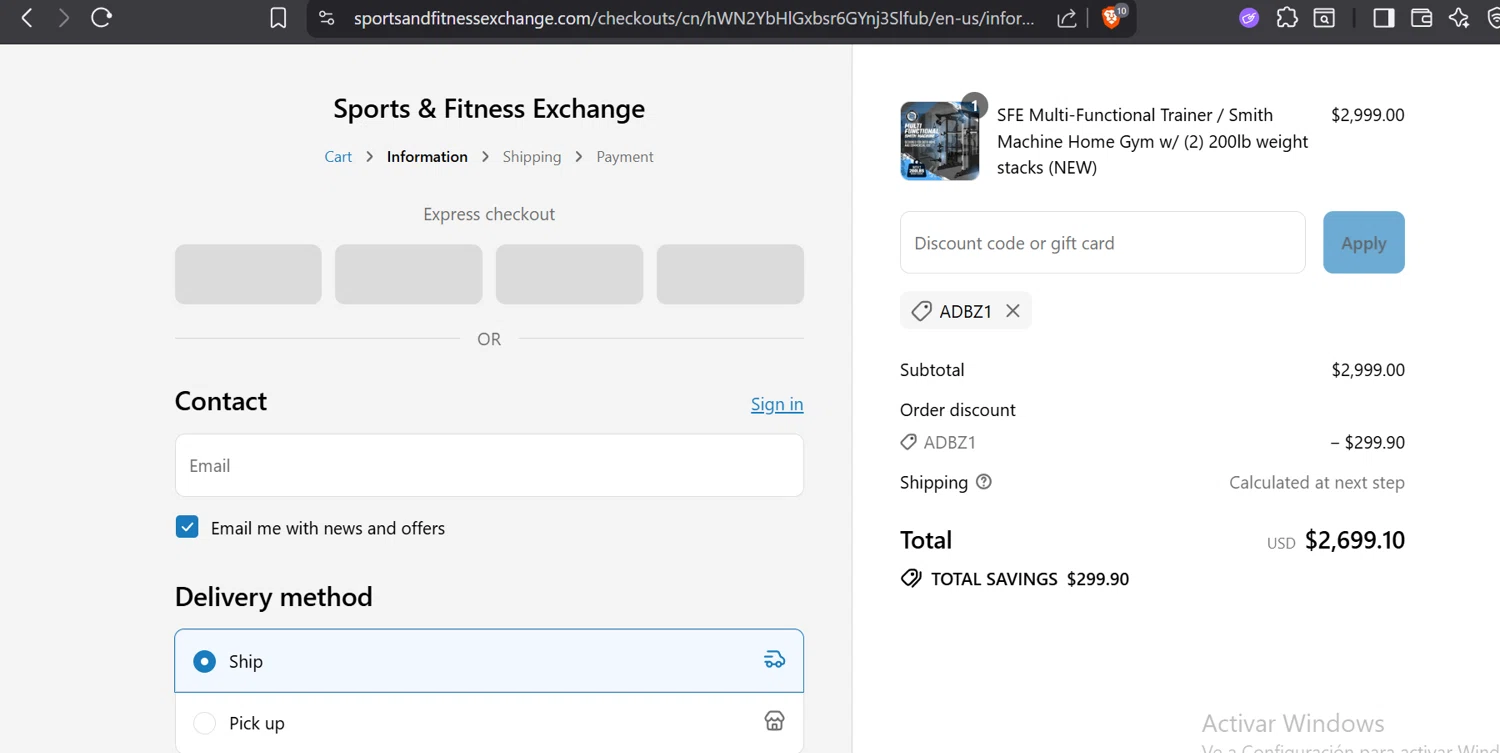Open the Brave Wallet icon
This screenshot has height=753, width=1500.
point(1421,18)
